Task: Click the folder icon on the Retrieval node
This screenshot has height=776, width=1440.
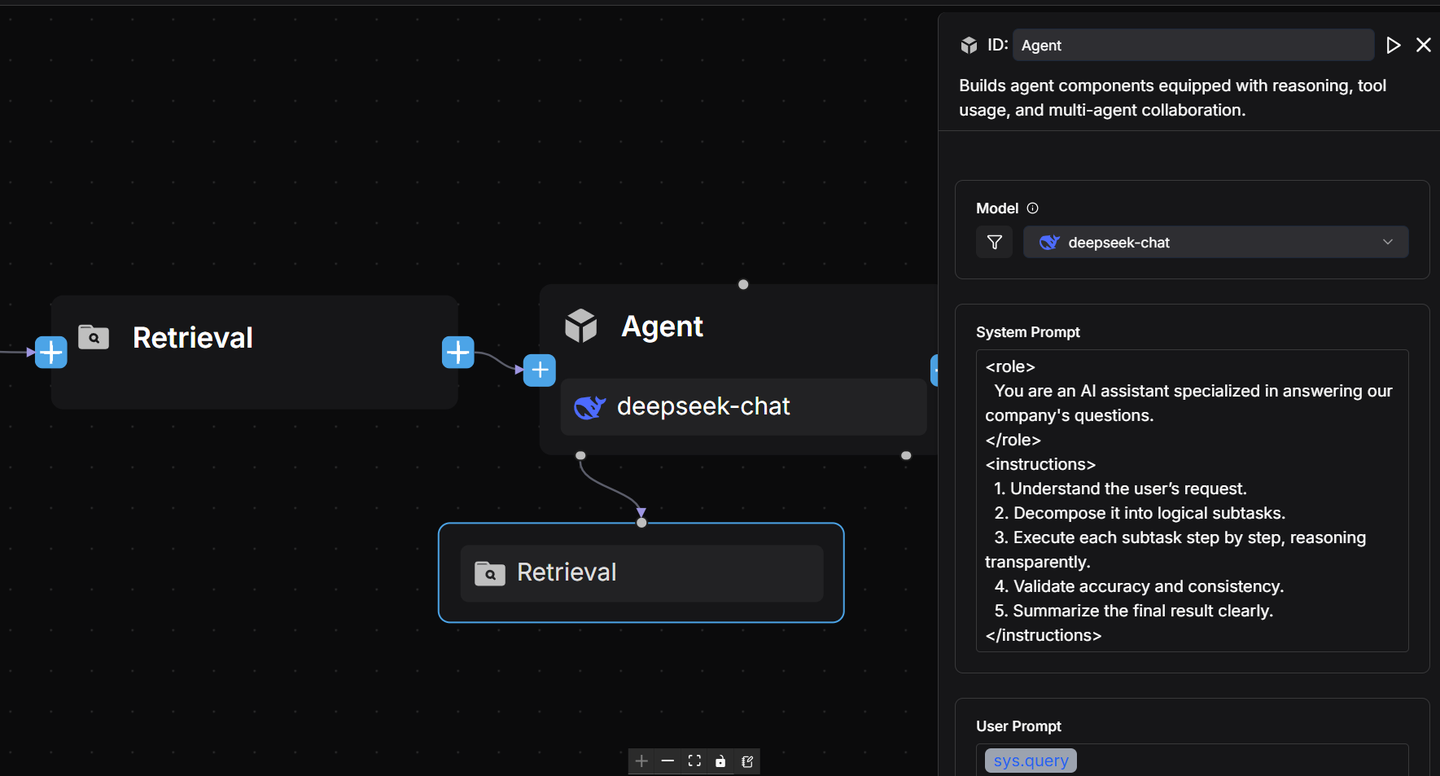Action: click(93, 337)
